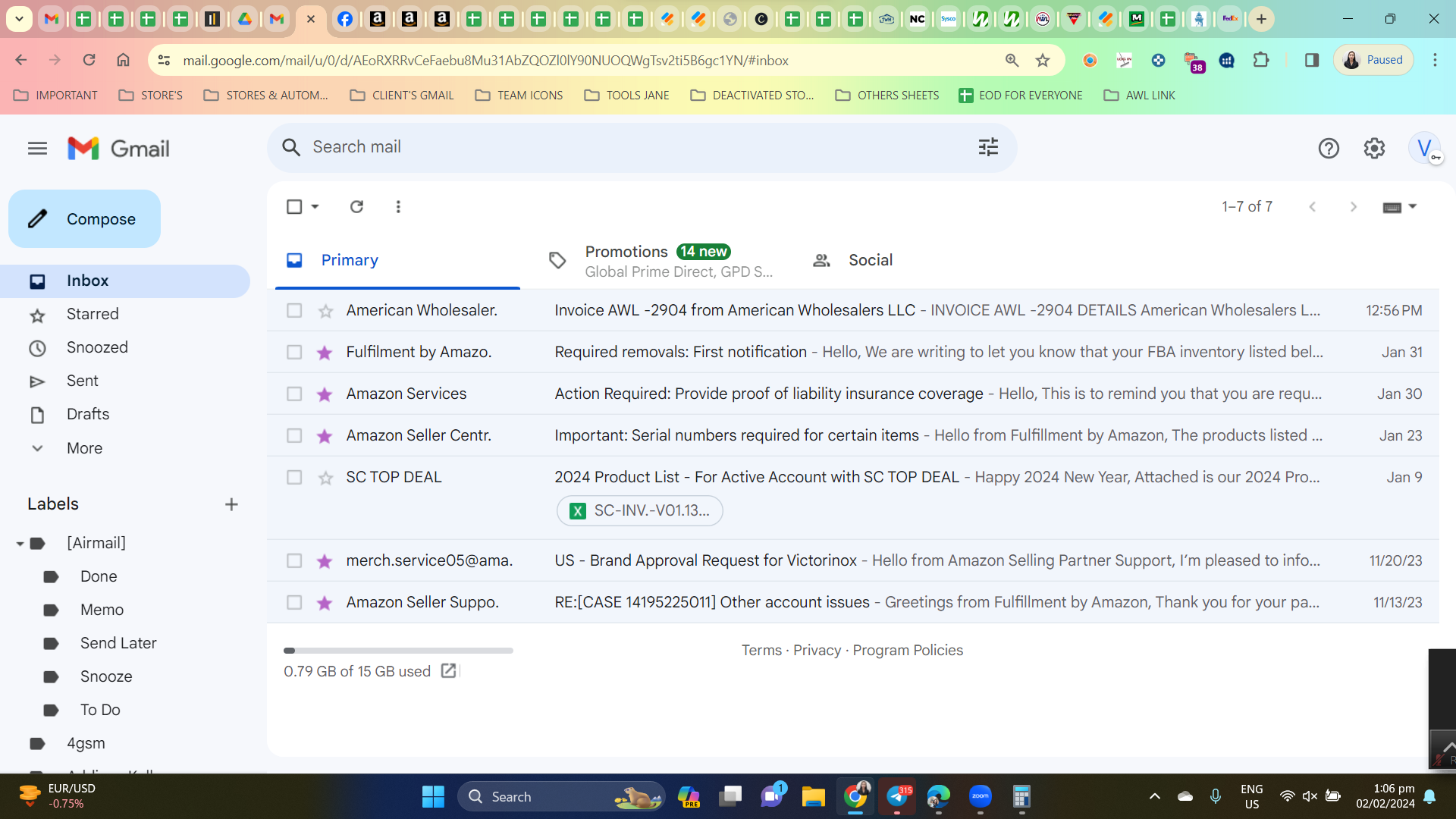Open the Terms link
1456x819 pixels.
761,650
